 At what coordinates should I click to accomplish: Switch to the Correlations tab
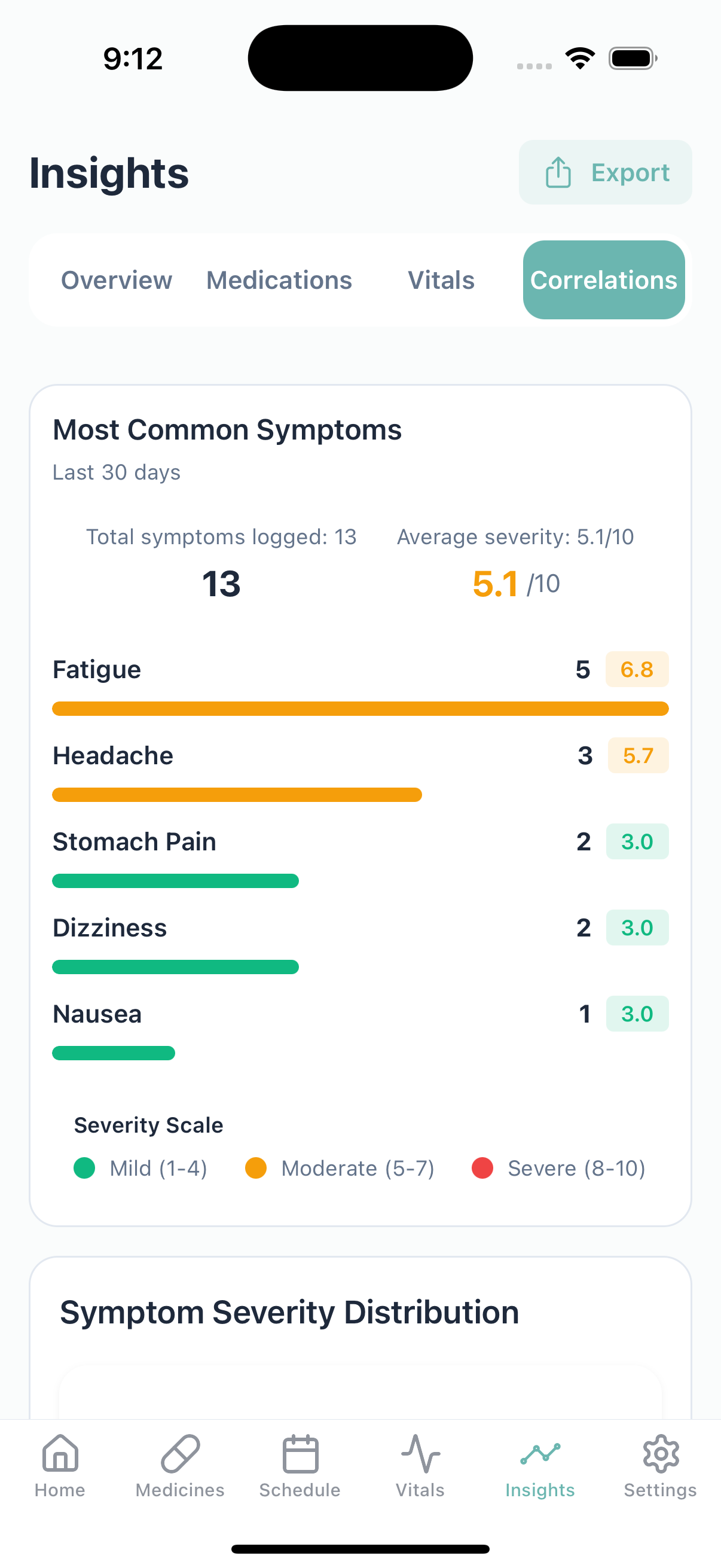(603, 280)
